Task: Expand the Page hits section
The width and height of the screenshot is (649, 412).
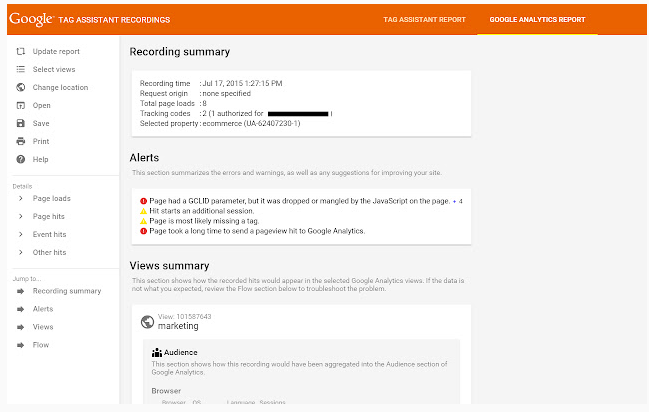Action: tap(21, 216)
